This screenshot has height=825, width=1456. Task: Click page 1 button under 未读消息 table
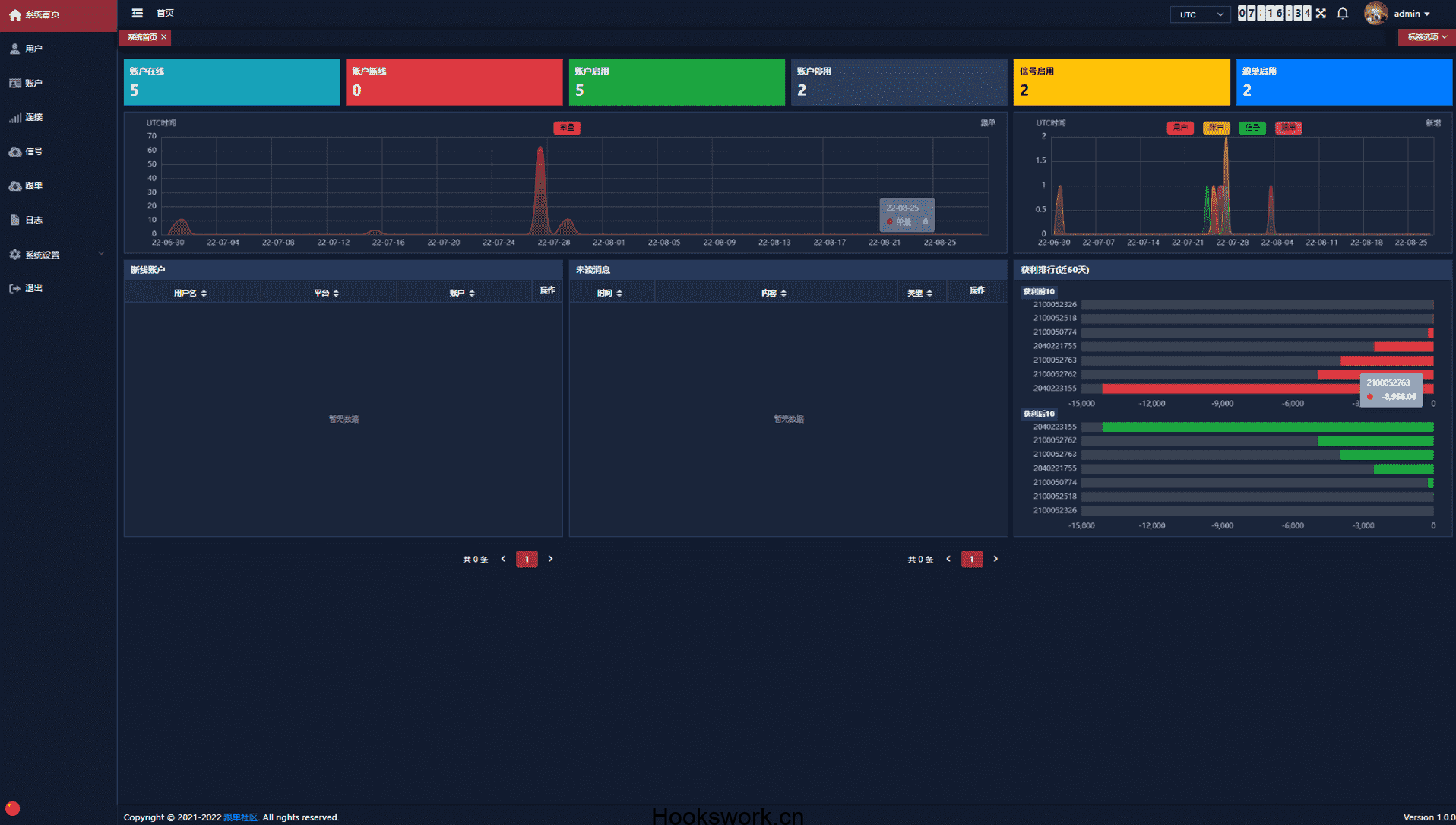[x=972, y=559]
